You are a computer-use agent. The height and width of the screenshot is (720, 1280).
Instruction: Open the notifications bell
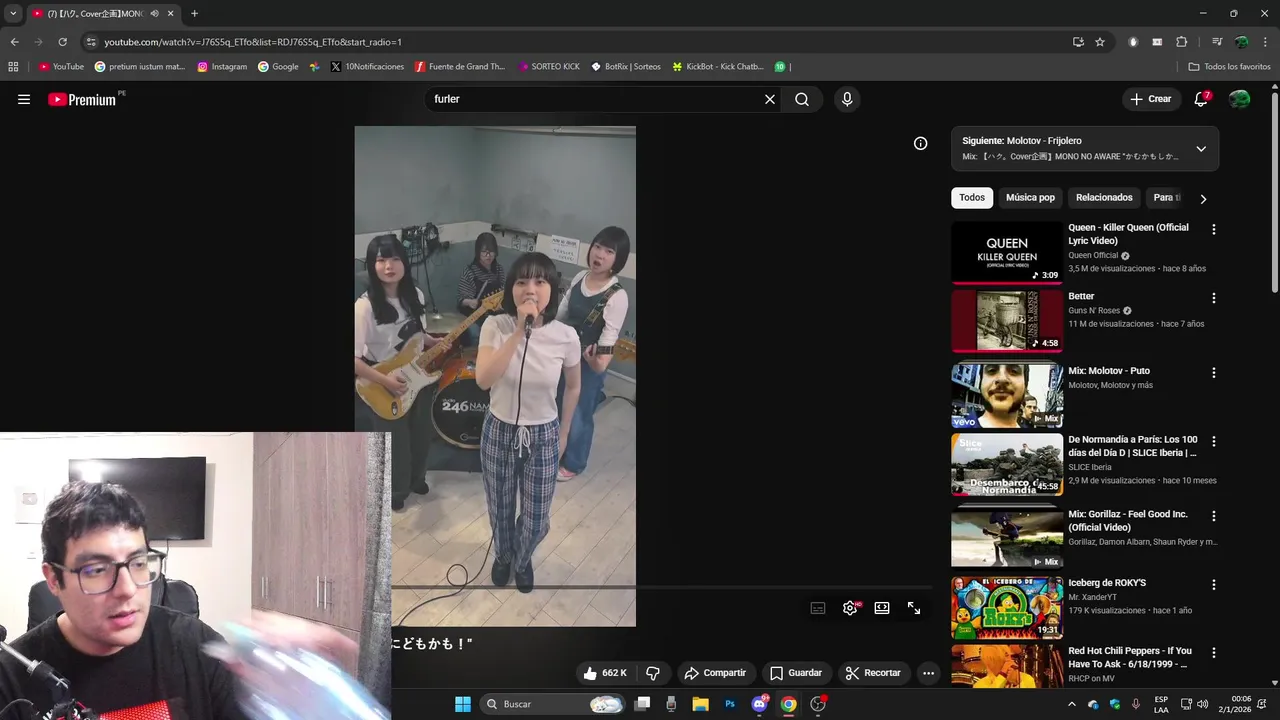pyautogui.click(x=1201, y=99)
